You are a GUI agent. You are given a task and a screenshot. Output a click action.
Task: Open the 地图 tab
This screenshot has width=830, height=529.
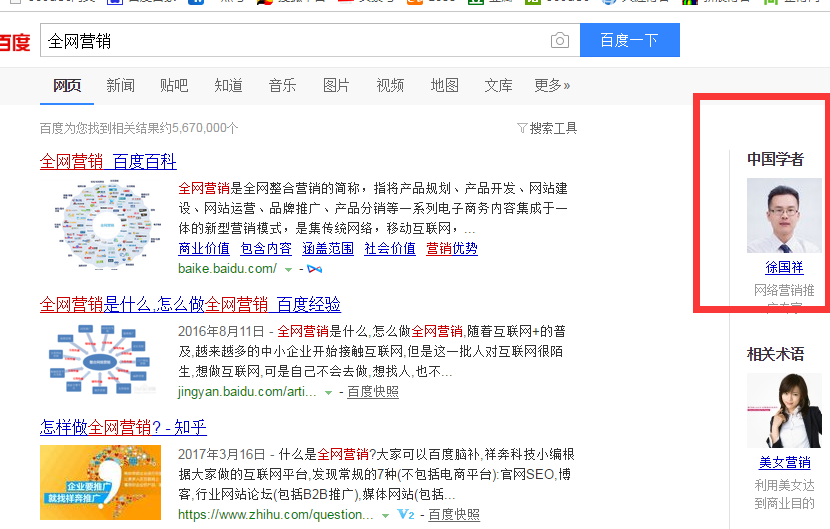pos(444,85)
